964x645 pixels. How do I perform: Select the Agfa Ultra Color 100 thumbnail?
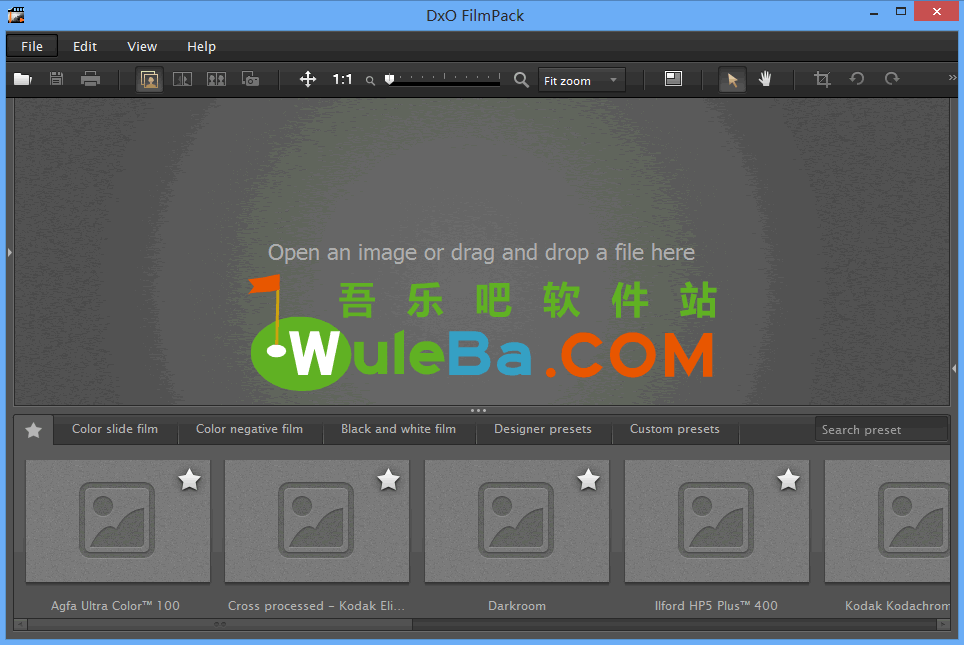tap(117, 521)
